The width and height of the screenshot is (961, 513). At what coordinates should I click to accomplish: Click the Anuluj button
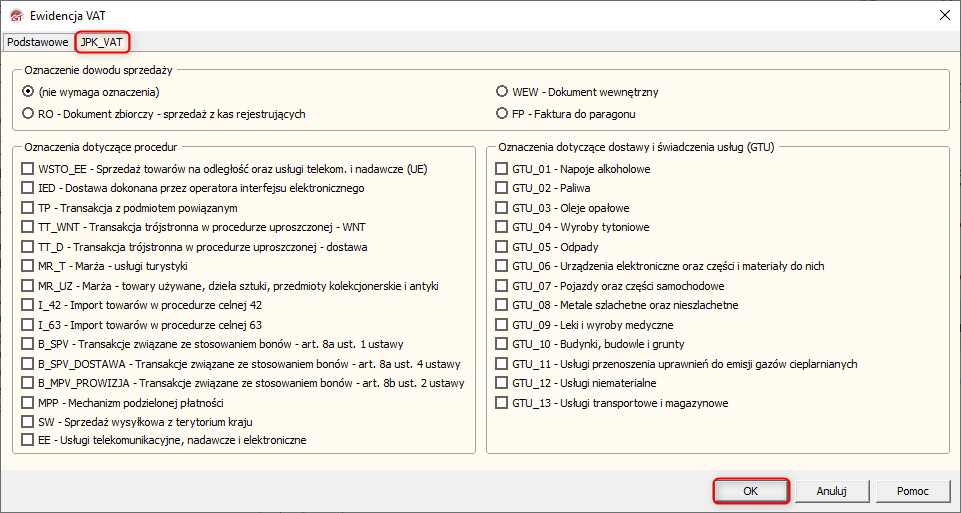pos(831,491)
